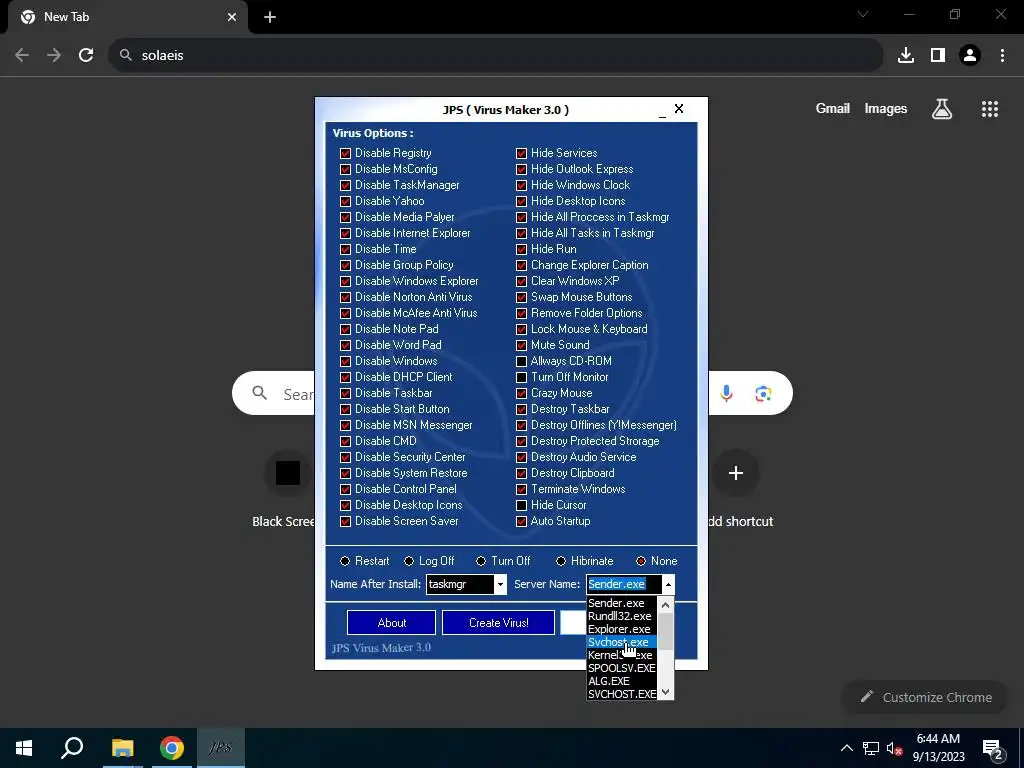Click the Add shortcut plus icon
The width and height of the screenshot is (1024, 768).
[736, 473]
